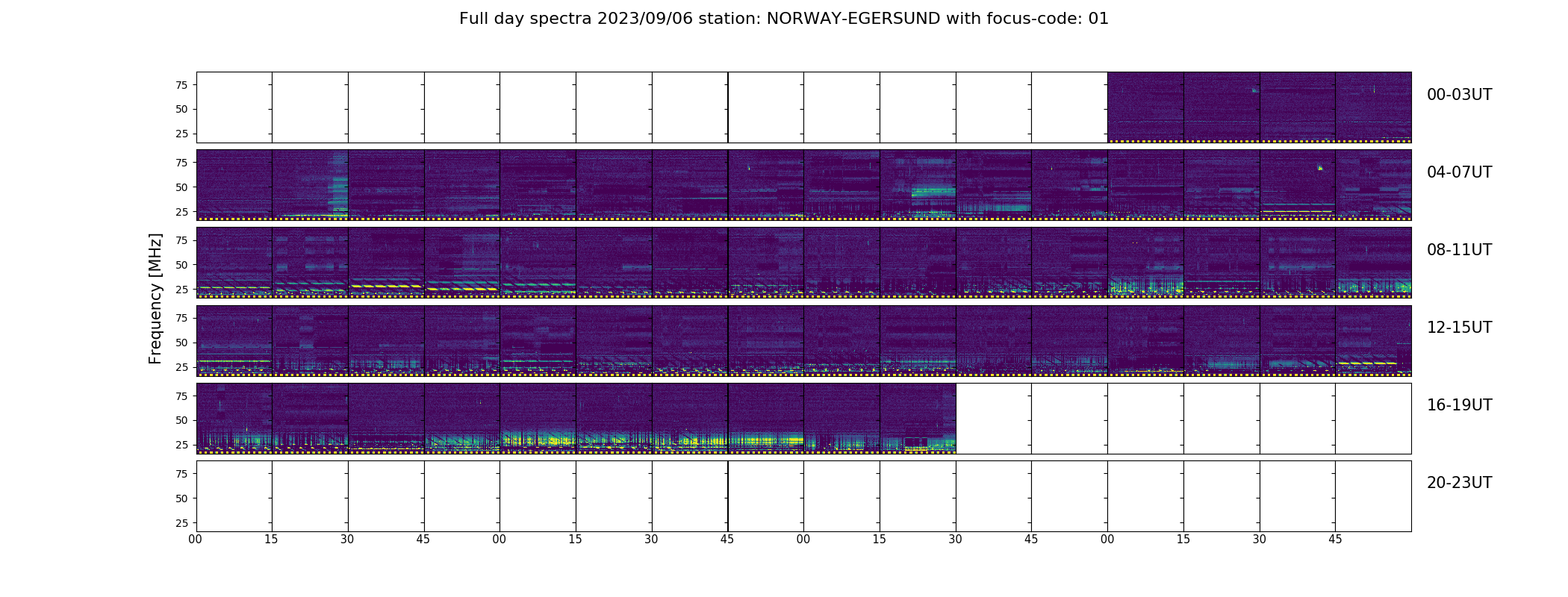Click the '00-03UT' row label

point(1459,95)
